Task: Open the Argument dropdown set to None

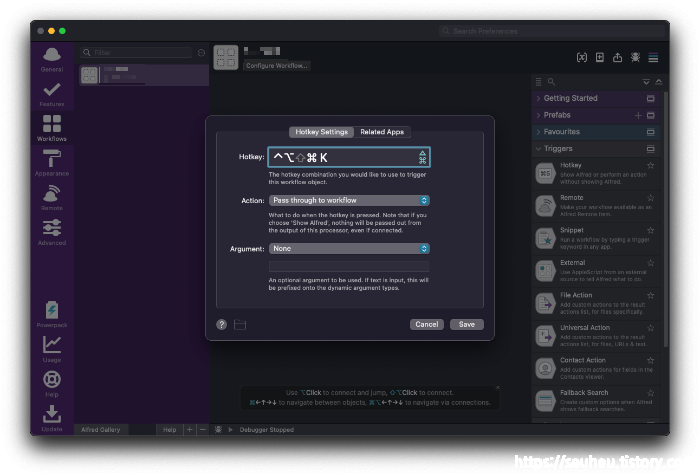Action: coord(349,249)
